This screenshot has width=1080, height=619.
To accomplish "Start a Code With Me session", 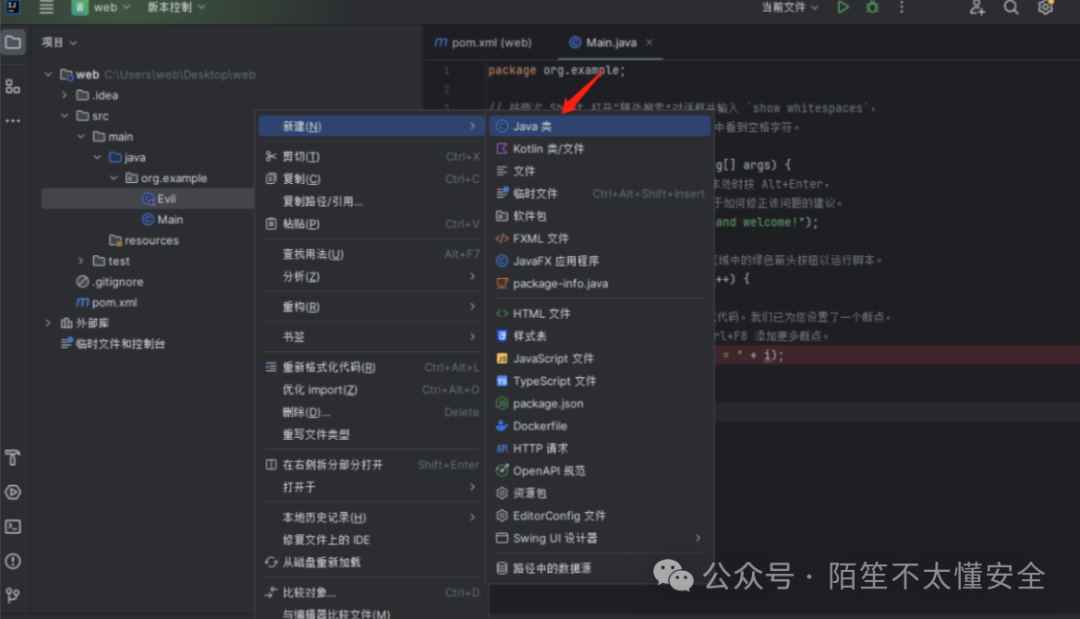I will click(x=975, y=8).
